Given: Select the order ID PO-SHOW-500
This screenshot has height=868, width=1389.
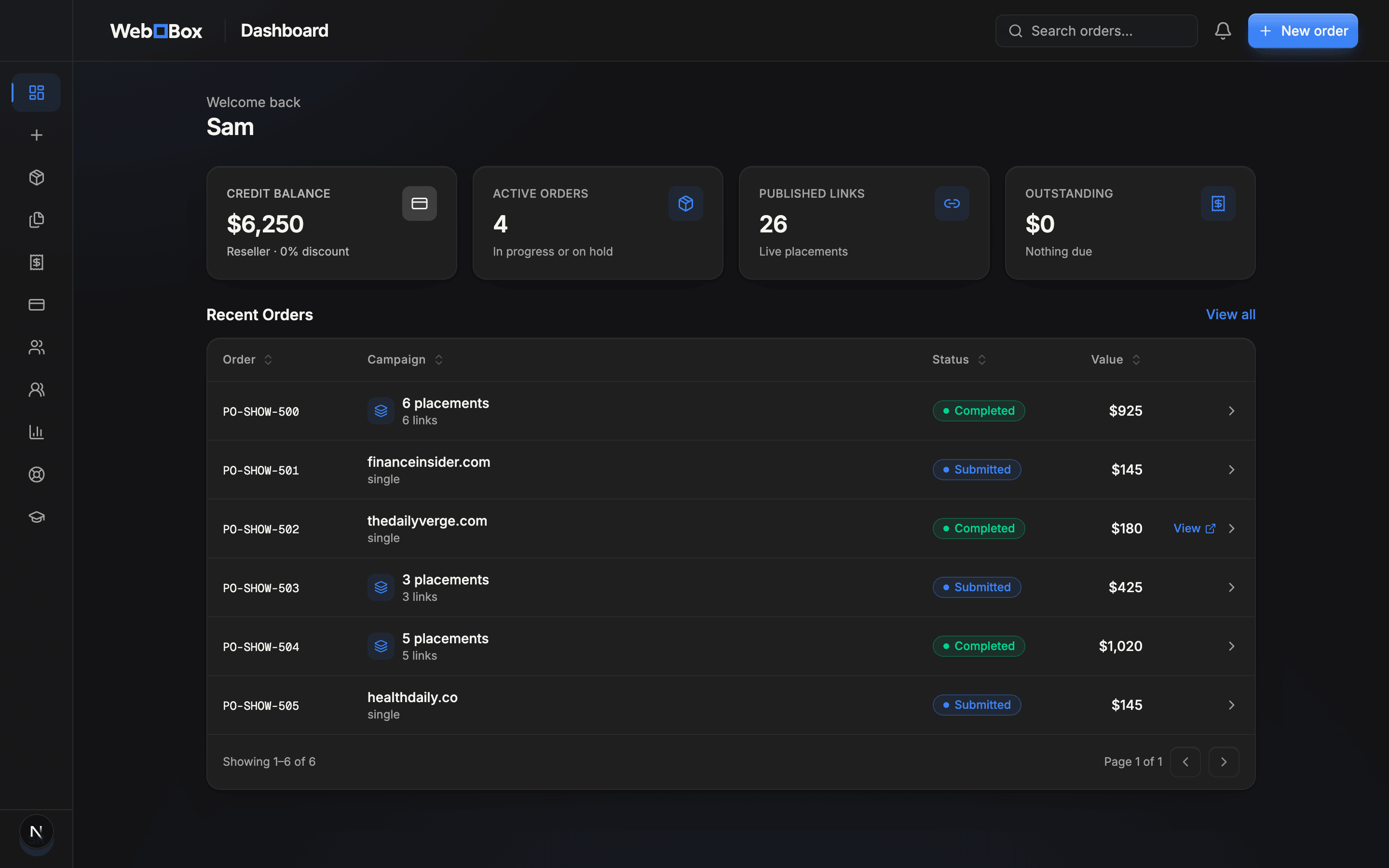Looking at the screenshot, I should (260, 412).
